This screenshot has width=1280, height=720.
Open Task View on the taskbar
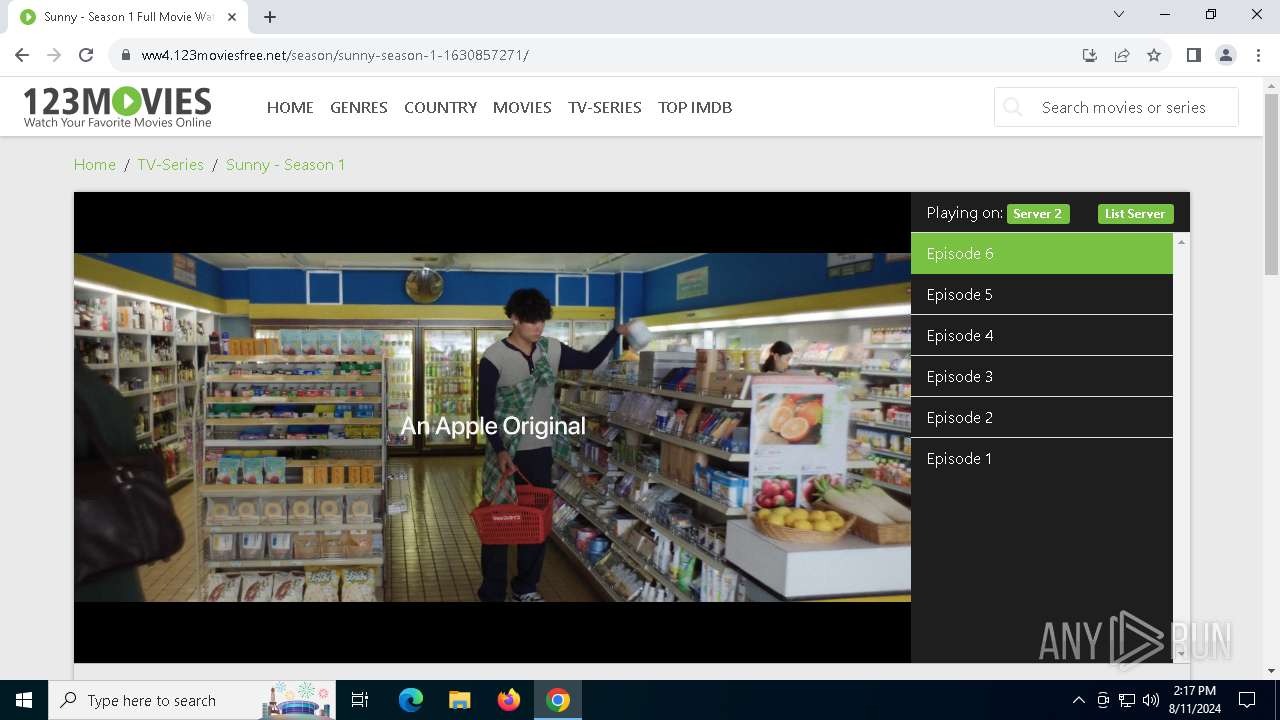pyautogui.click(x=360, y=700)
